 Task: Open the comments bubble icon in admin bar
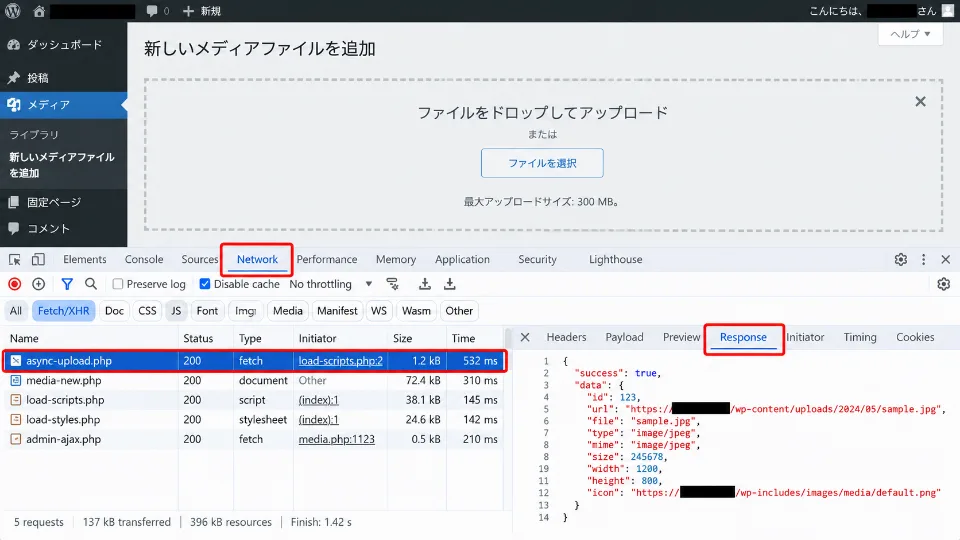[x=152, y=11]
